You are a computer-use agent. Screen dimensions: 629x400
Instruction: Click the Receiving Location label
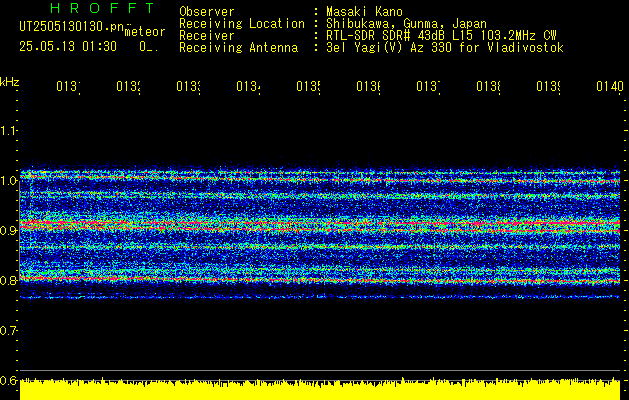[x=242, y=24]
